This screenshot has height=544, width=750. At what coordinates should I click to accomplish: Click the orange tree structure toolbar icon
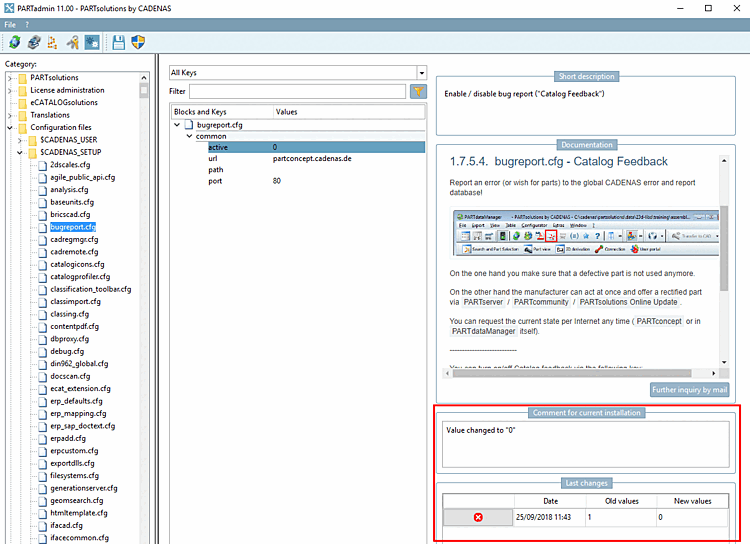52,43
